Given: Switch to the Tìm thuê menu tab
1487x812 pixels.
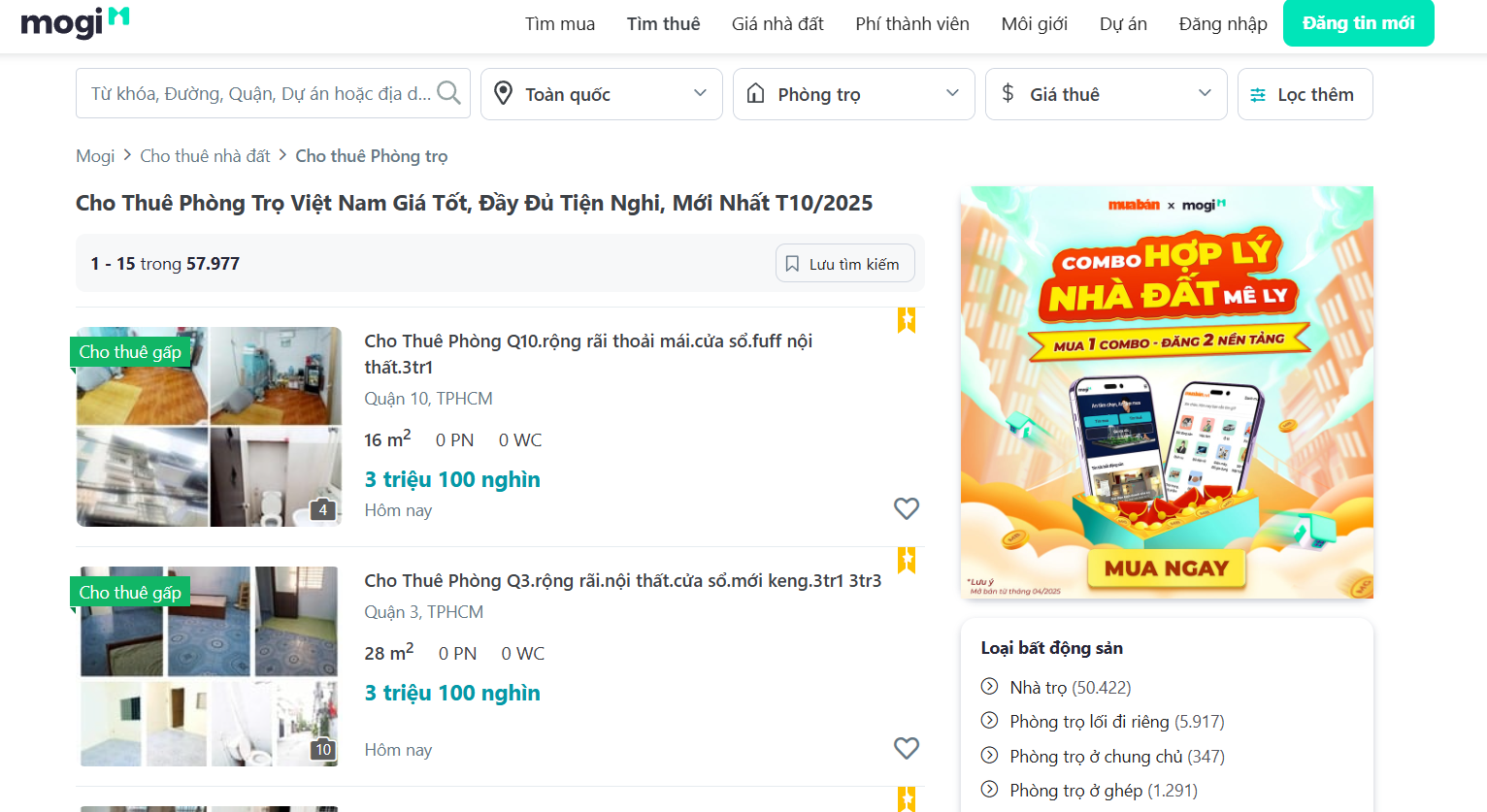Looking at the screenshot, I should (x=663, y=23).
